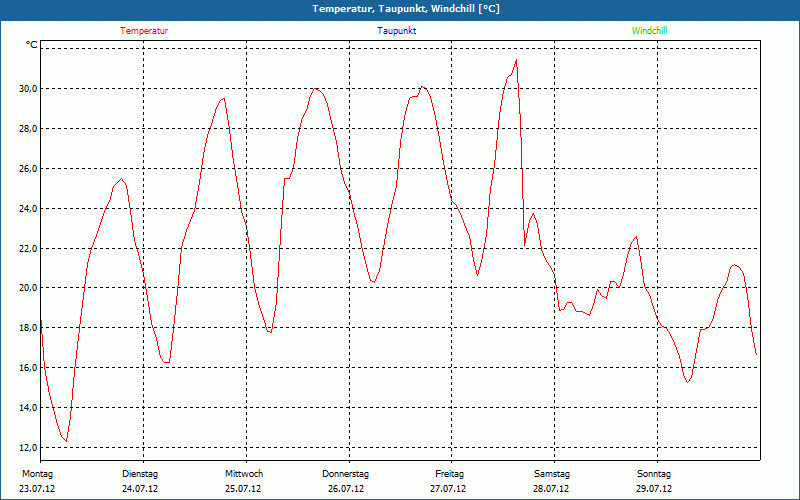Click the 30,0 y-axis value
The width and height of the screenshot is (800, 500).
pos(28,89)
